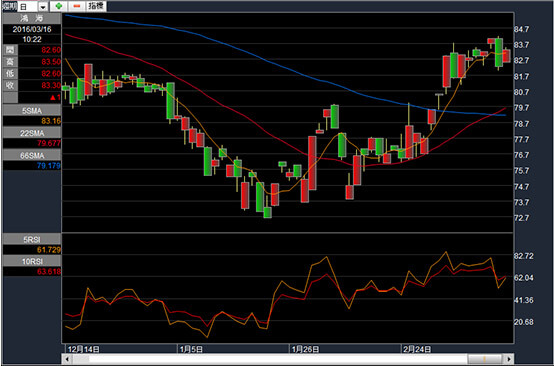This screenshot has width=554, height=366.
Task: Select the 5SMA label
Action: (x=32, y=110)
